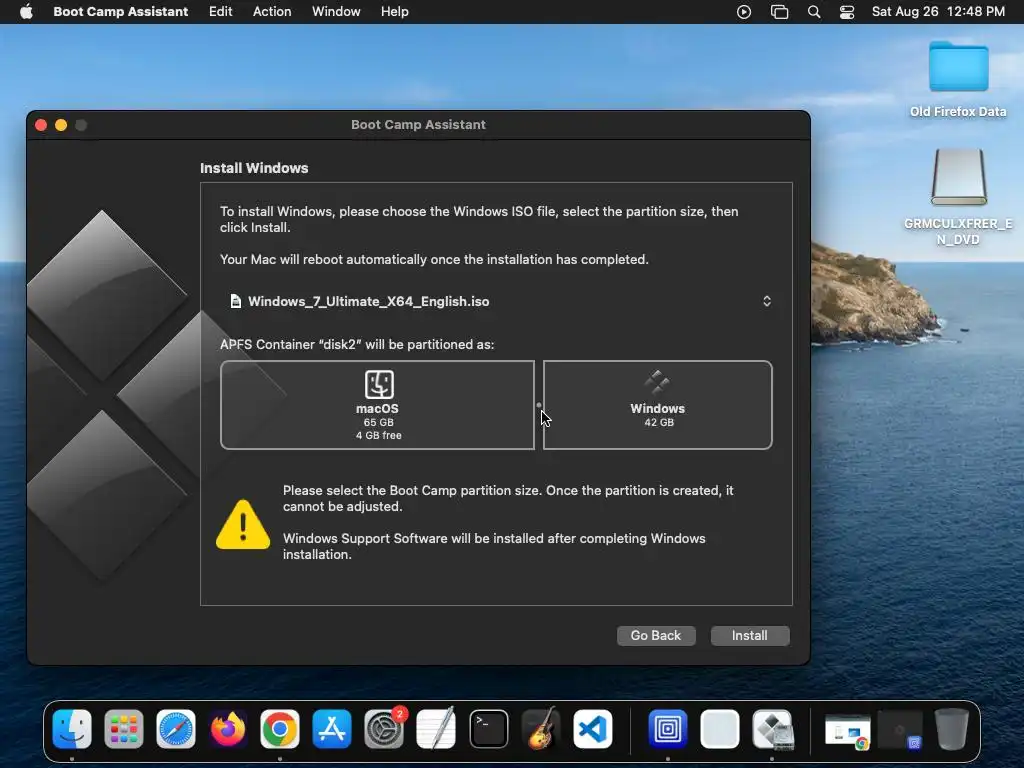Image resolution: width=1024 pixels, height=768 pixels.
Task: Select the macOS 65 GB partition box
Action: [x=377, y=405]
